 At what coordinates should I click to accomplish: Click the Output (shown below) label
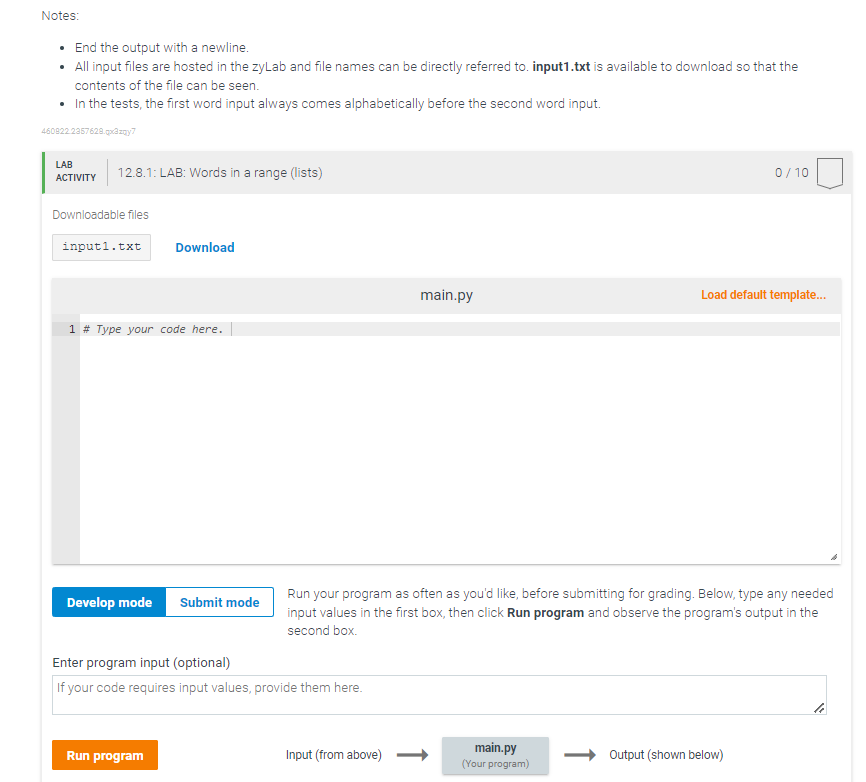pos(666,755)
